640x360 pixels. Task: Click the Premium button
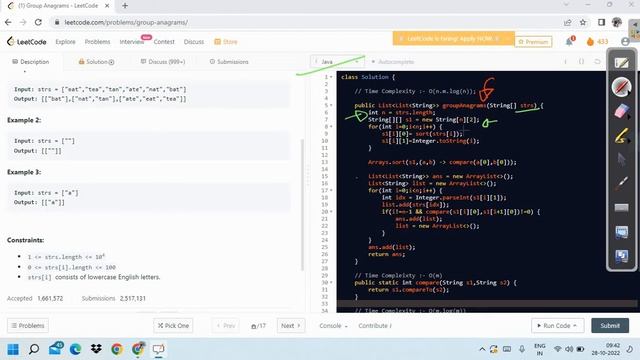tap(533, 42)
